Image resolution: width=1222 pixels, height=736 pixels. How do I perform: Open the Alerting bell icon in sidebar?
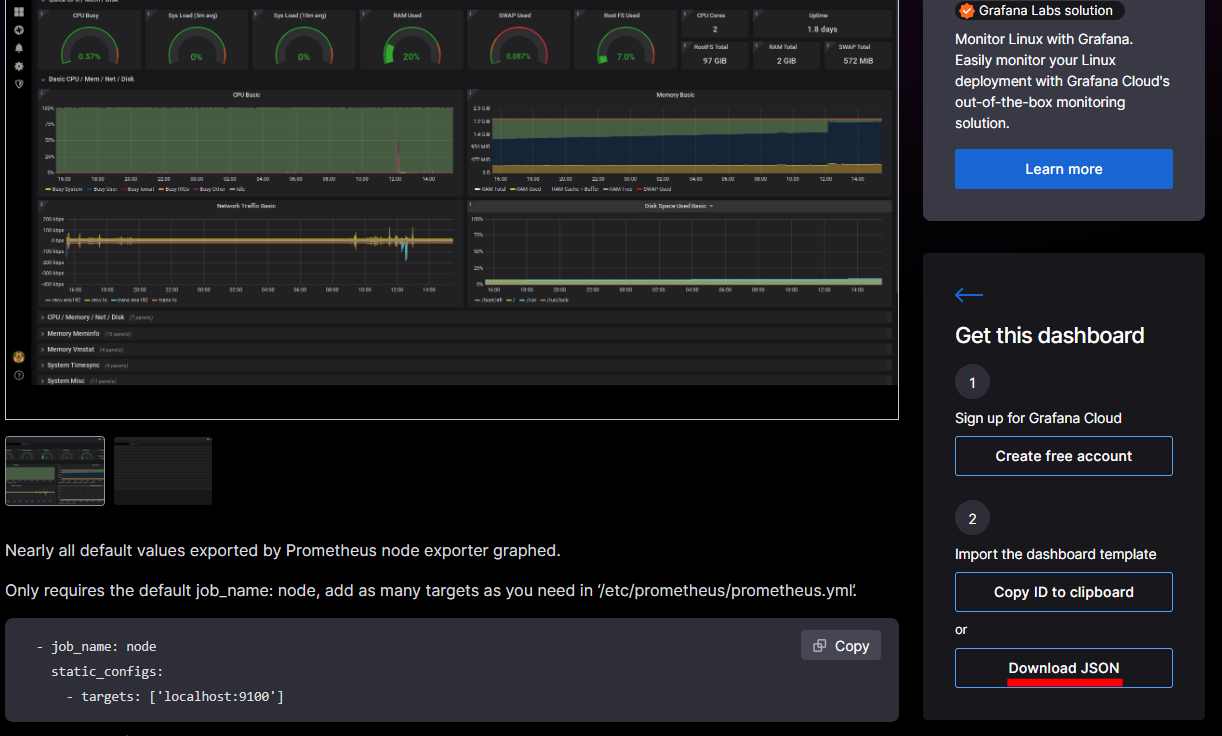pyautogui.click(x=18, y=47)
